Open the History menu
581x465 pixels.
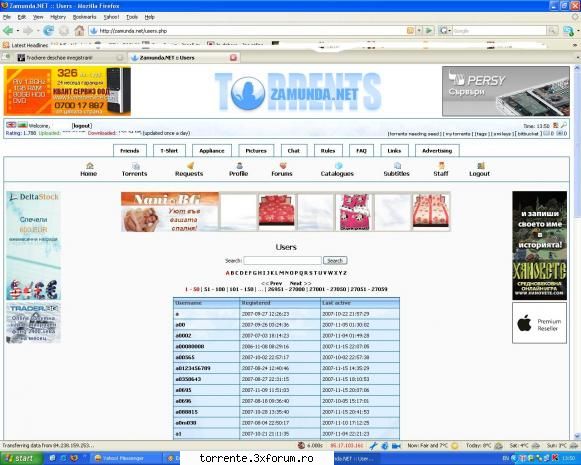point(58,17)
